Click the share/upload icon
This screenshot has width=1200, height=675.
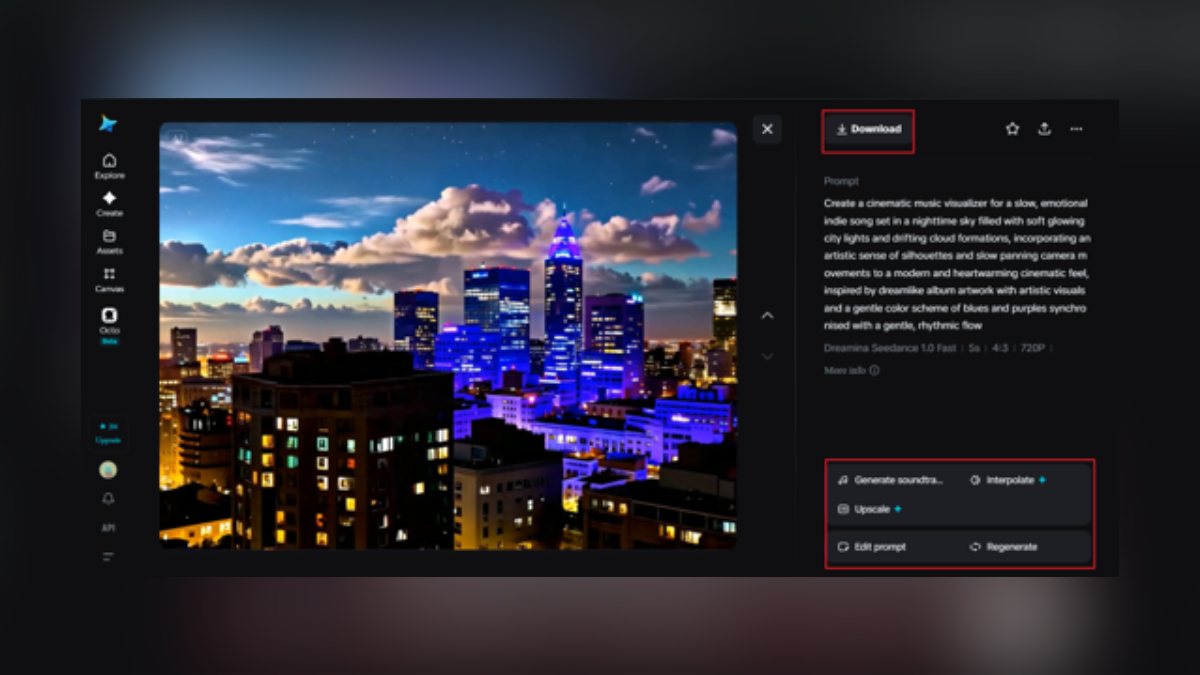1044,129
